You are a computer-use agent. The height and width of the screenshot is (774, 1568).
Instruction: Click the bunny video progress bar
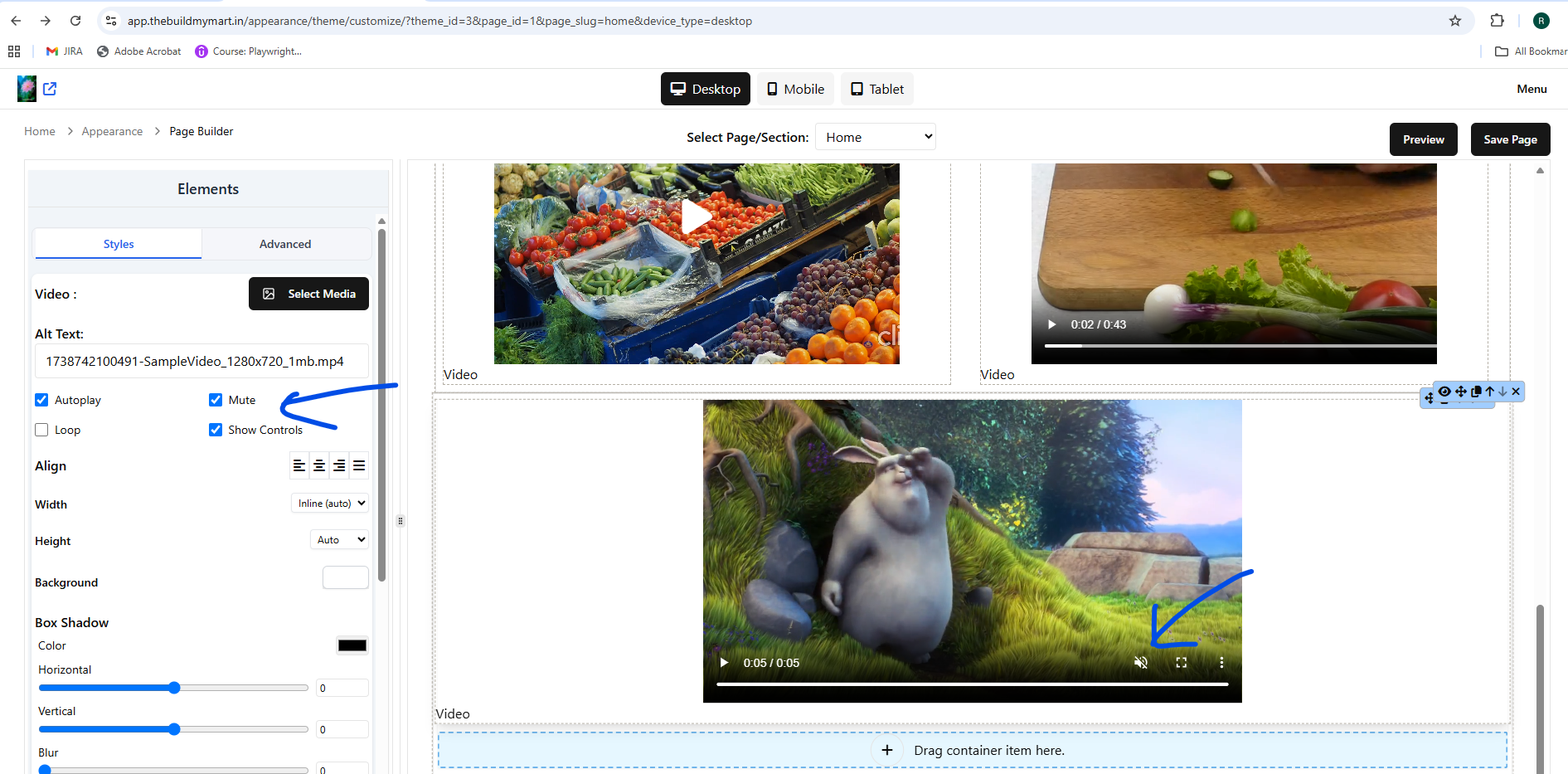(972, 684)
